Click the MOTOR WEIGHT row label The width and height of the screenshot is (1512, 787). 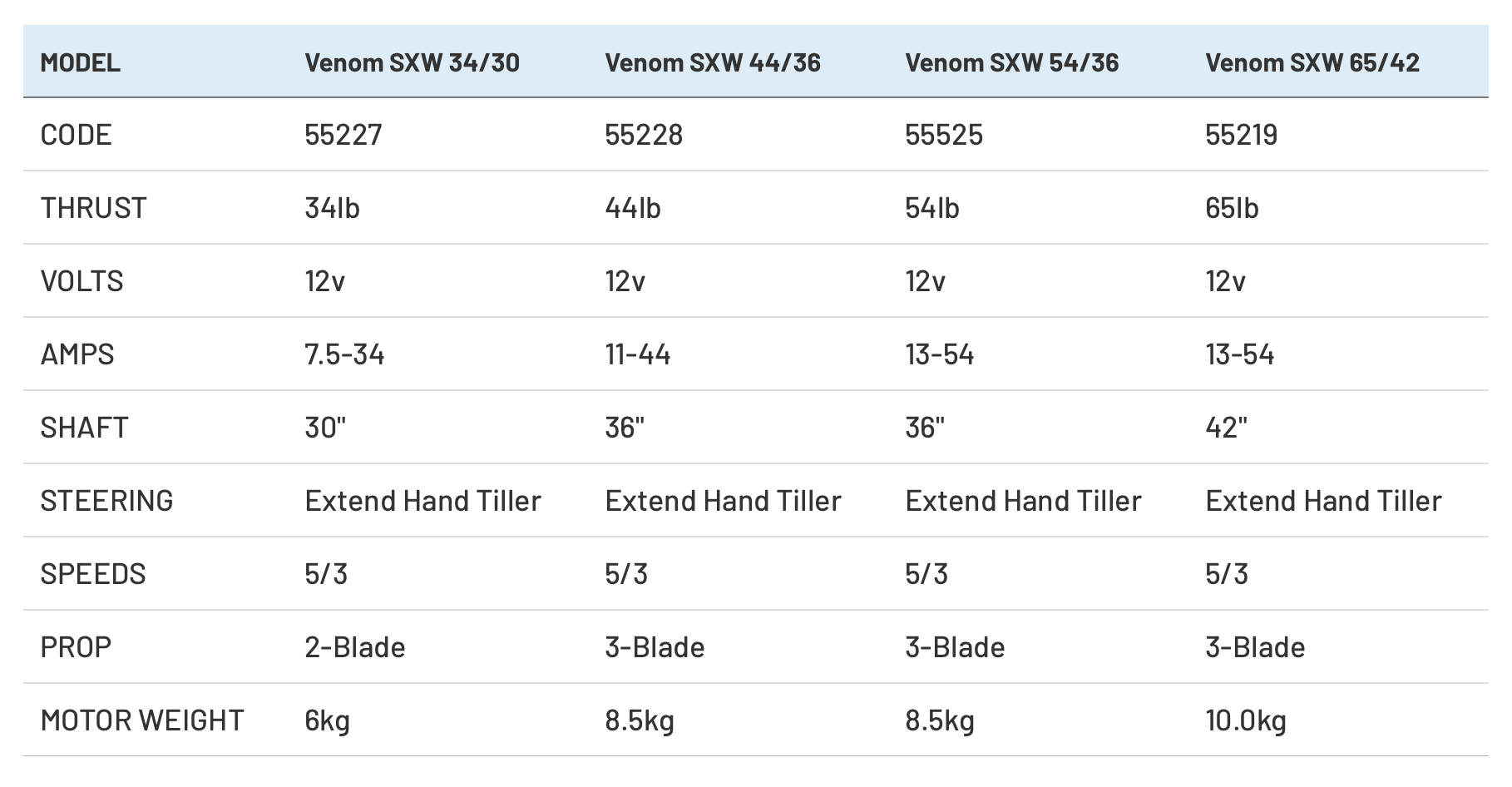[x=142, y=720]
